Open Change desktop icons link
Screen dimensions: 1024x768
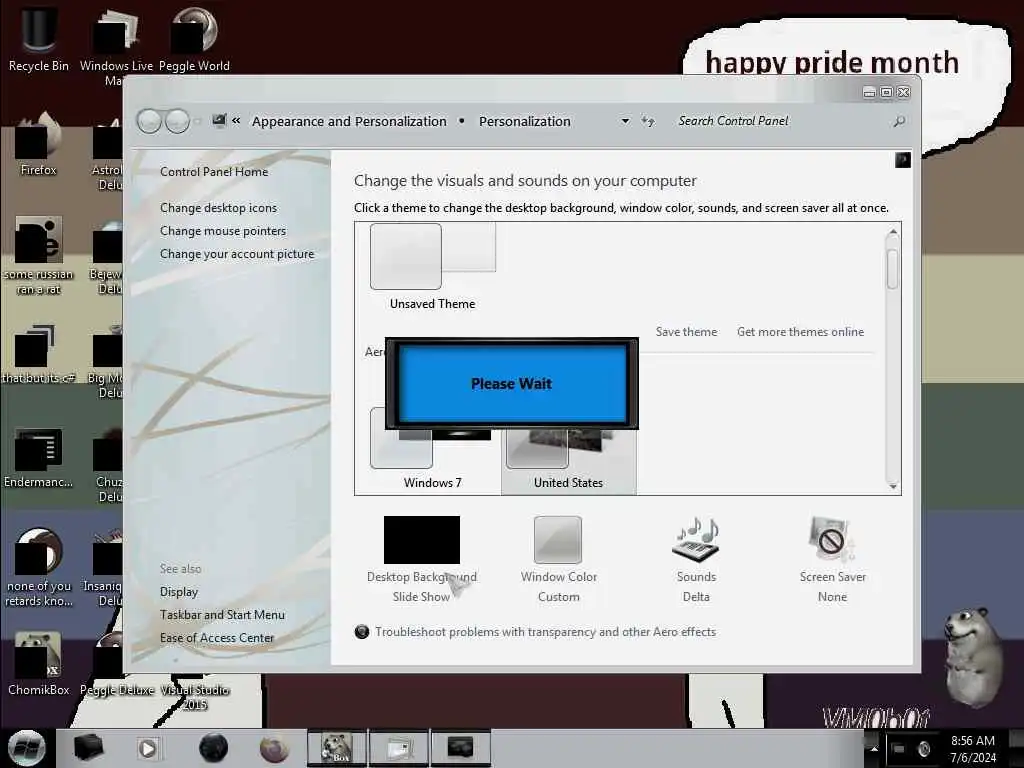pyautogui.click(x=218, y=208)
